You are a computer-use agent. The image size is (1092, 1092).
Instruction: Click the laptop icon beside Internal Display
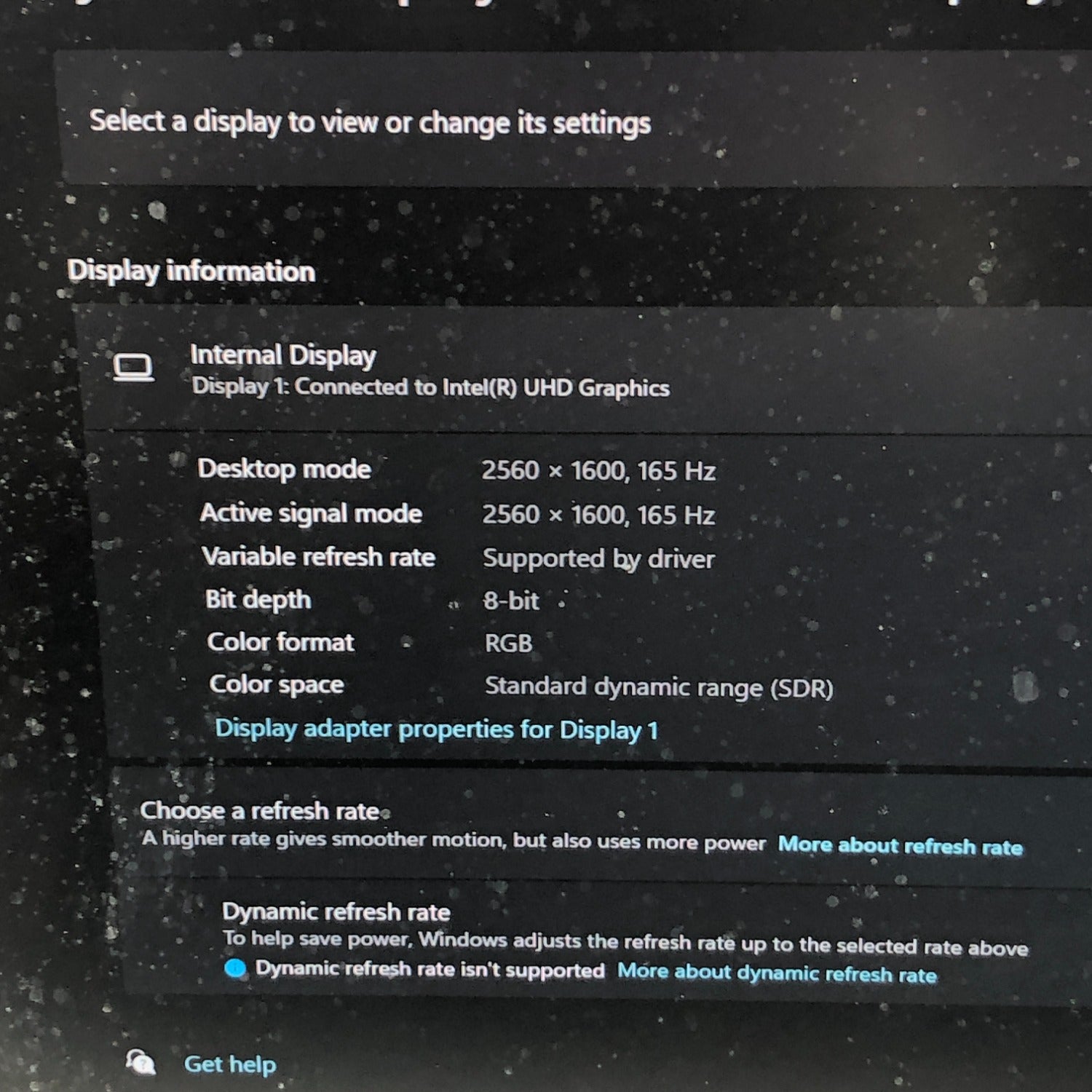coord(133,368)
